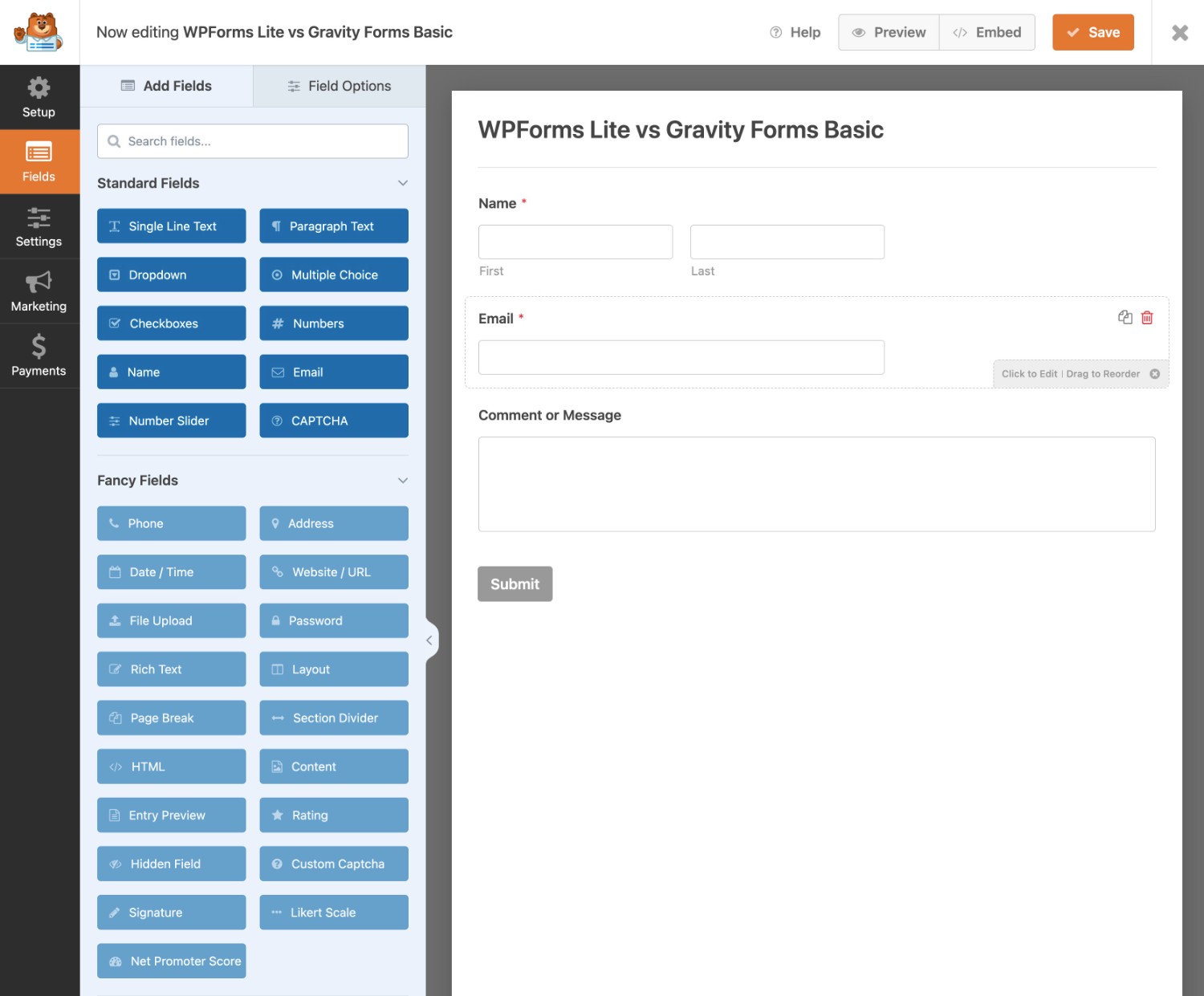
Task: Add a Custom Captcha field
Action: tap(334, 864)
